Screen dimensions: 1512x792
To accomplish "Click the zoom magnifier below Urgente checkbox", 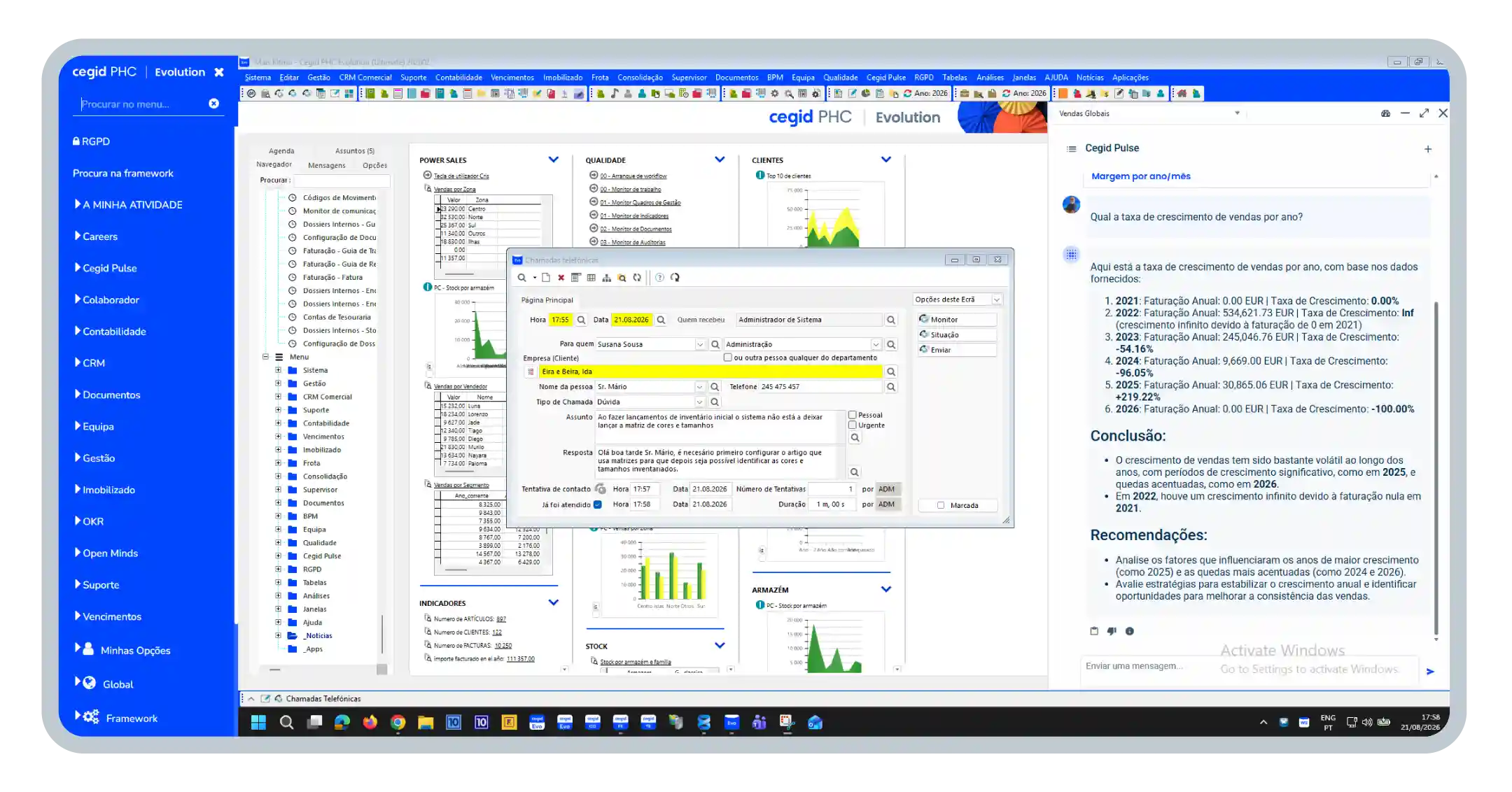I will coord(855,438).
